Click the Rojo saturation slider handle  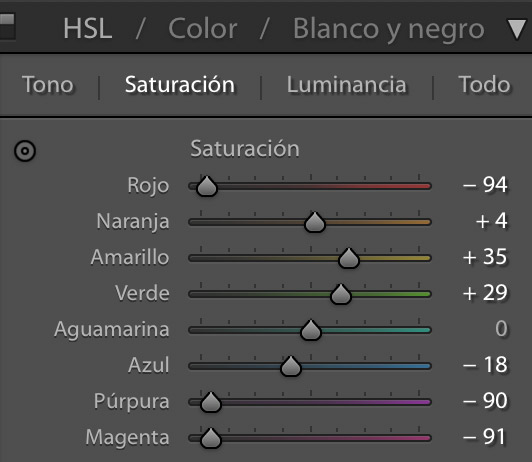[x=207, y=186]
